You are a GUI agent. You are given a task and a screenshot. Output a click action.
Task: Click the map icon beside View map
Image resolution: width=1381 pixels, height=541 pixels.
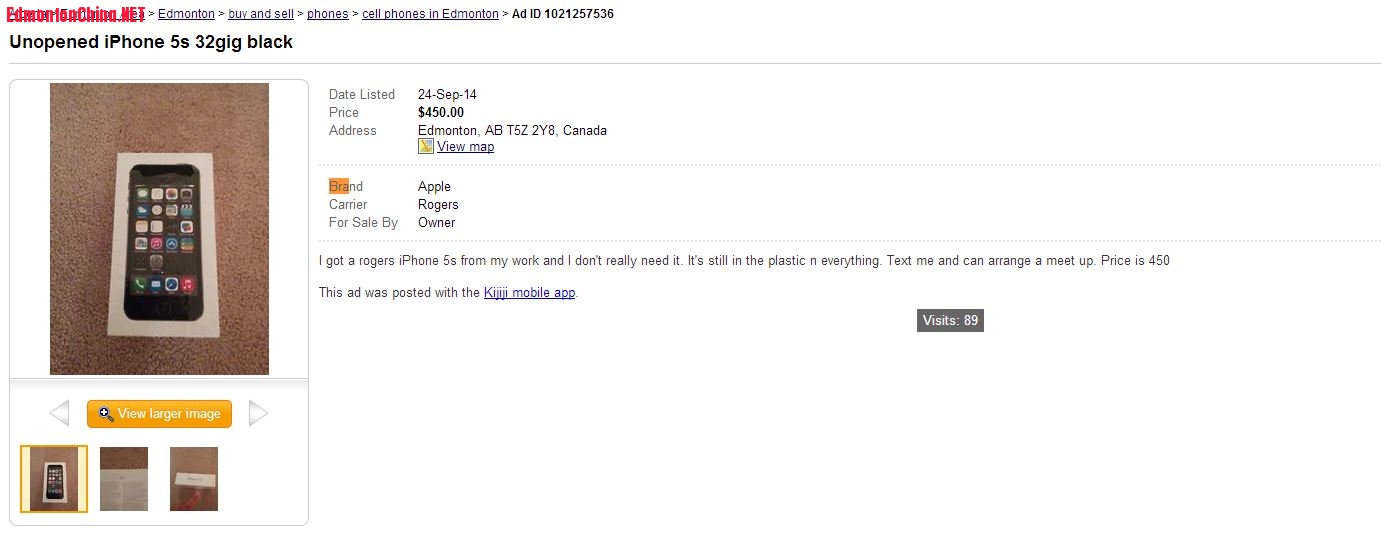(x=426, y=146)
